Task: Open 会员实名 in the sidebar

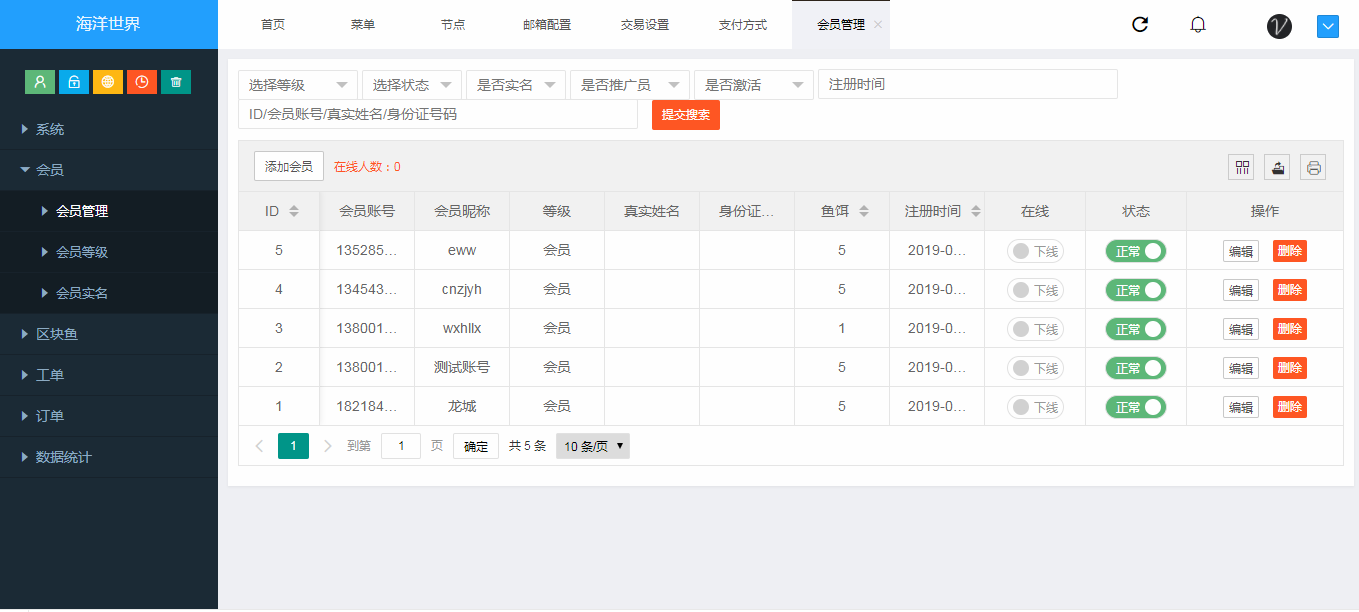Action: click(109, 293)
